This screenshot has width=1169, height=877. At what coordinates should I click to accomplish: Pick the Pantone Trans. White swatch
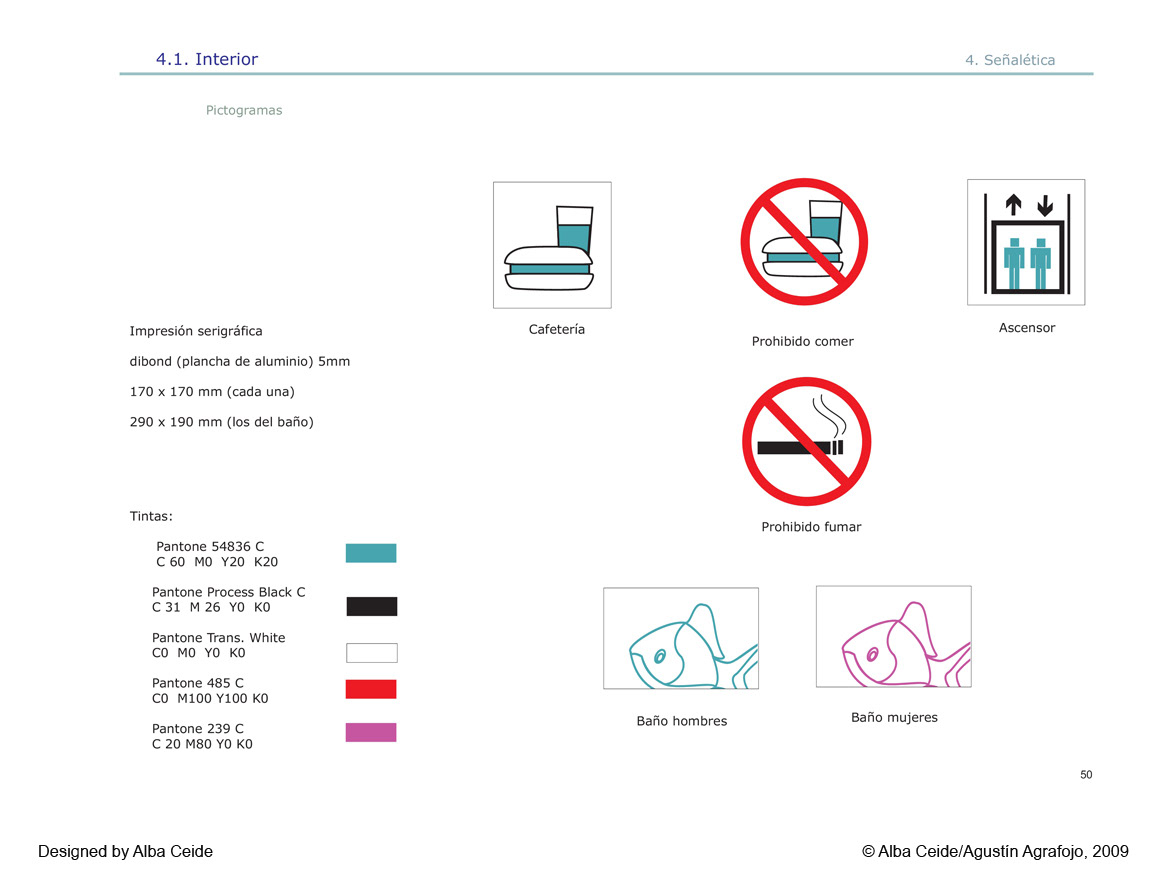click(371, 653)
